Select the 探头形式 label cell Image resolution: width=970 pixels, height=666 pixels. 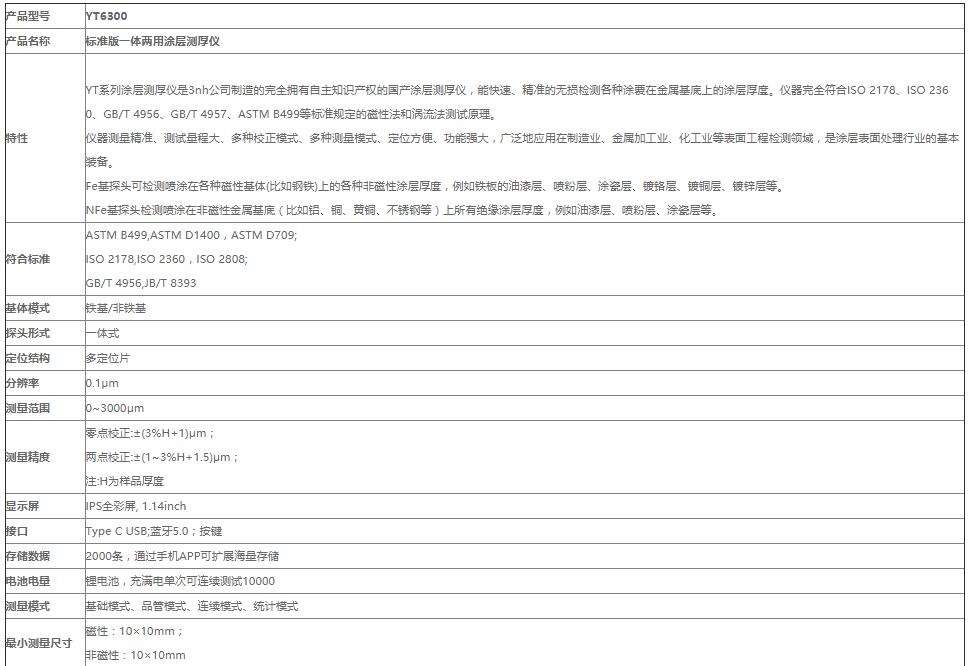coord(28,333)
